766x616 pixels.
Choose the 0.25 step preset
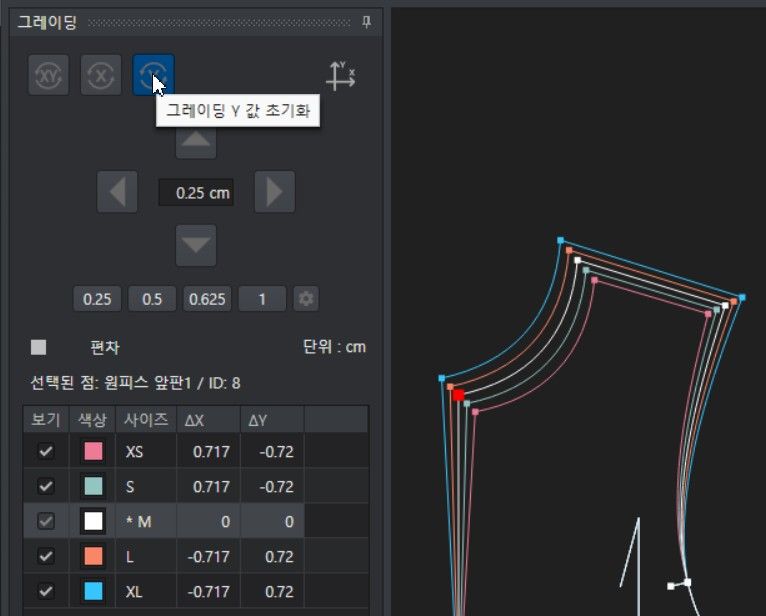(97, 299)
